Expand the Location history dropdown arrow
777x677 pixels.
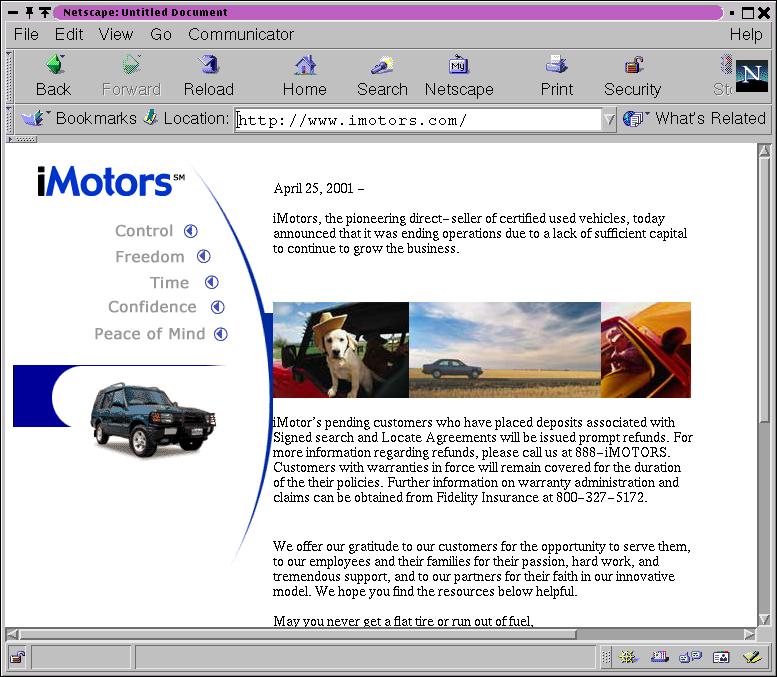pos(609,120)
